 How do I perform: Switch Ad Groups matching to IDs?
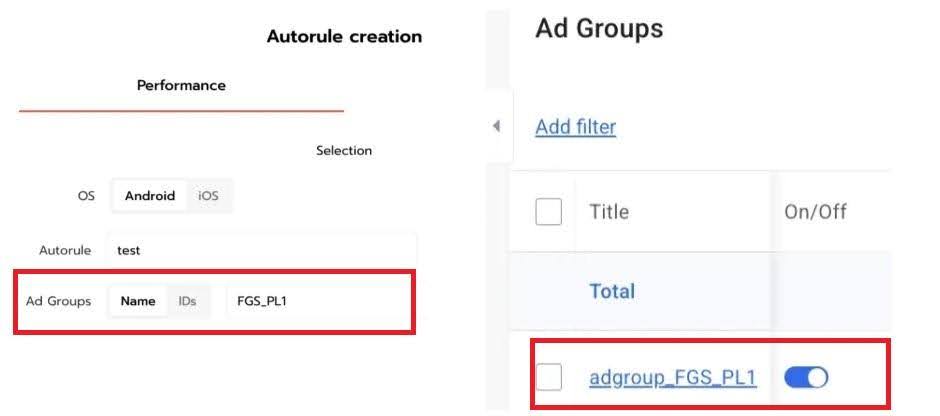pos(187,301)
